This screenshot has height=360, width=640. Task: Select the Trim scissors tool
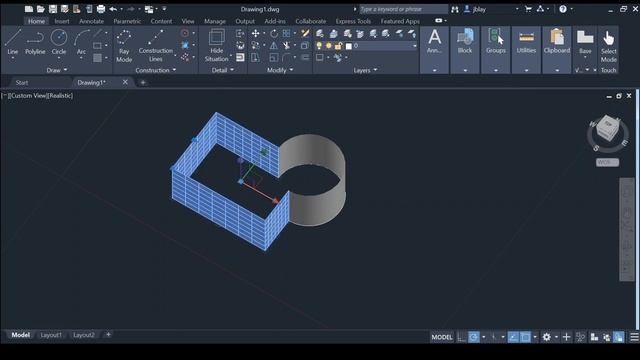(287, 45)
